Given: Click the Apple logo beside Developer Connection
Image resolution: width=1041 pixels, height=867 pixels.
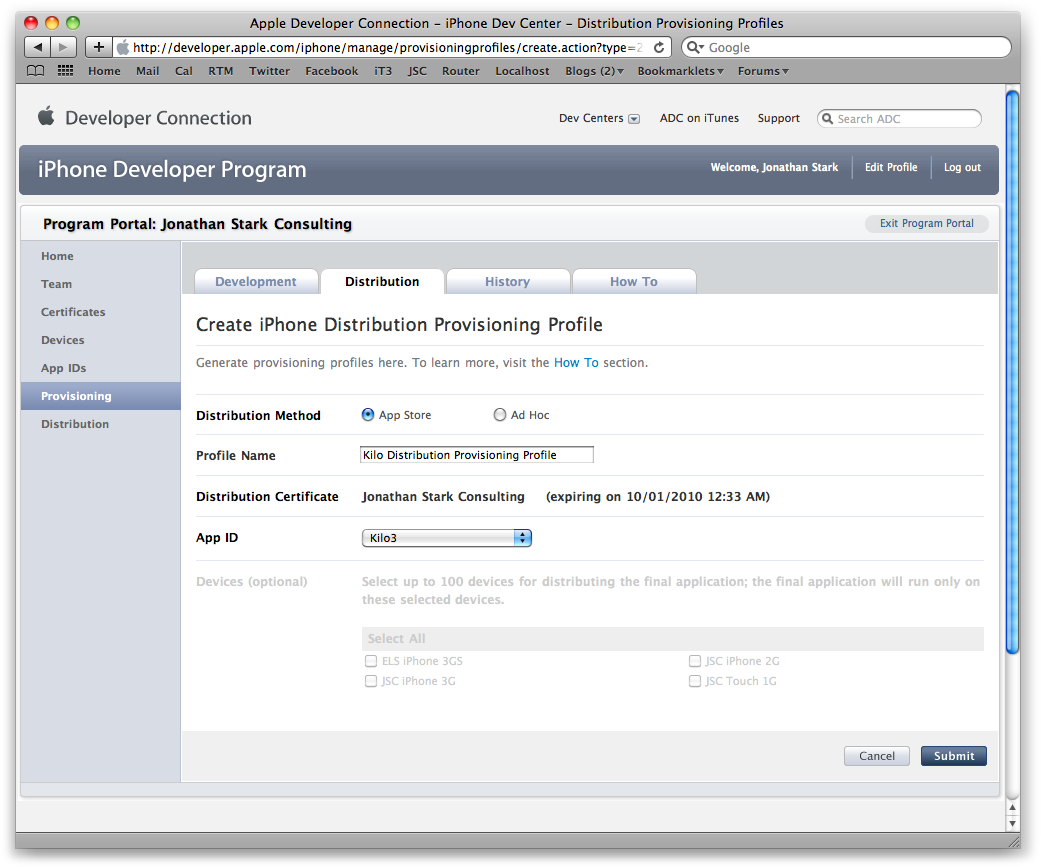Looking at the screenshot, I should (46, 117).
